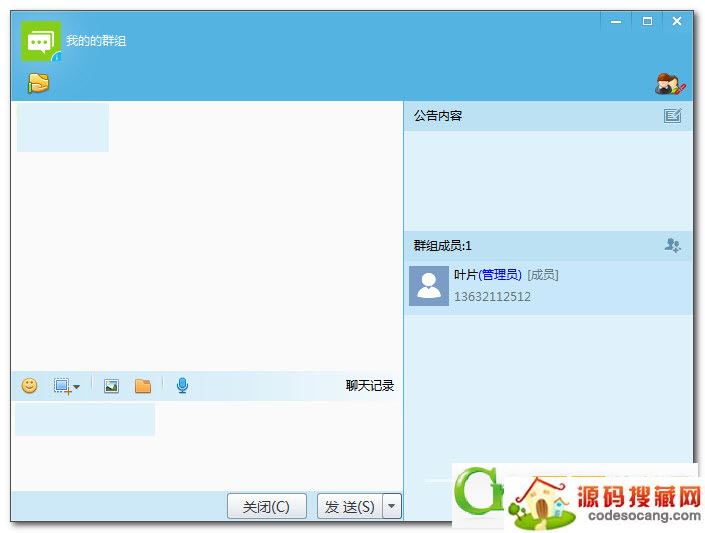This screenshot has height=533, width=705.
Task: Select member 叶片 avatar in list
Action: pos(429,286)
